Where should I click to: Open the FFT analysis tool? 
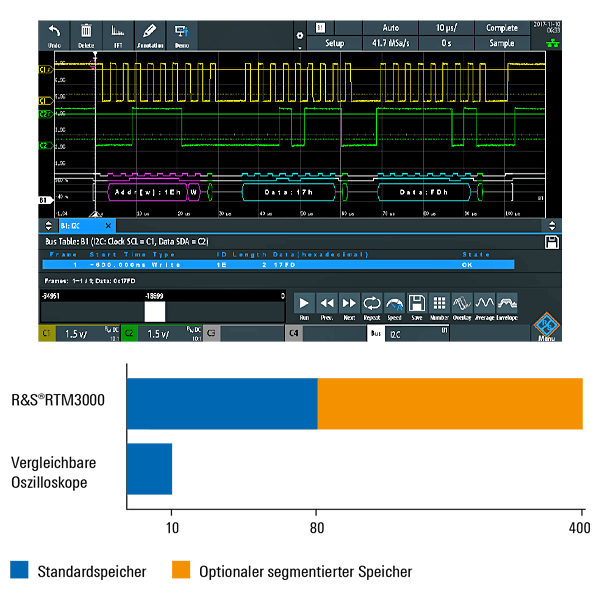pyautogui.click(x=118, y=36)
